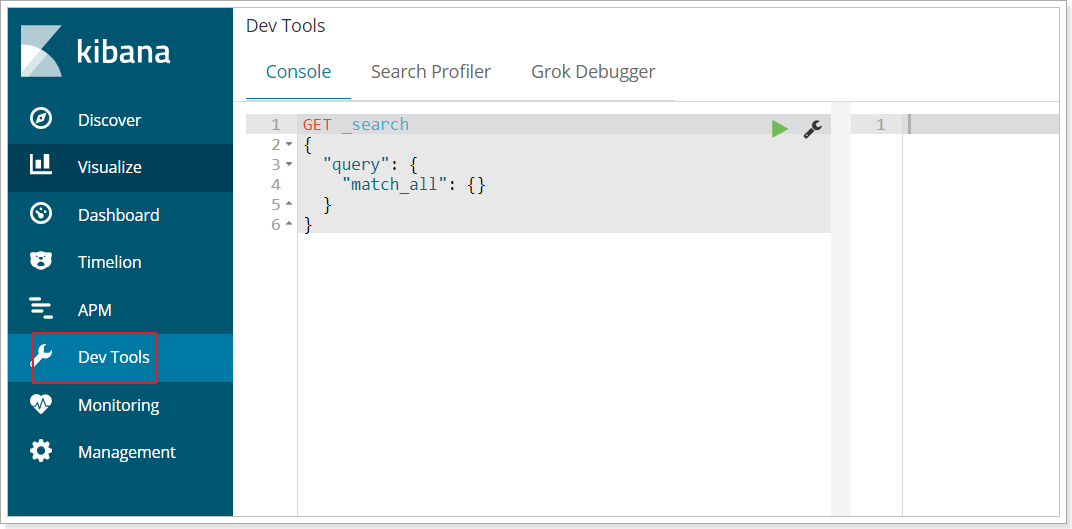Click the Kibana logo icon
Screen dimensions: 1072x529
pyautogui.click(x=41, y=51)
